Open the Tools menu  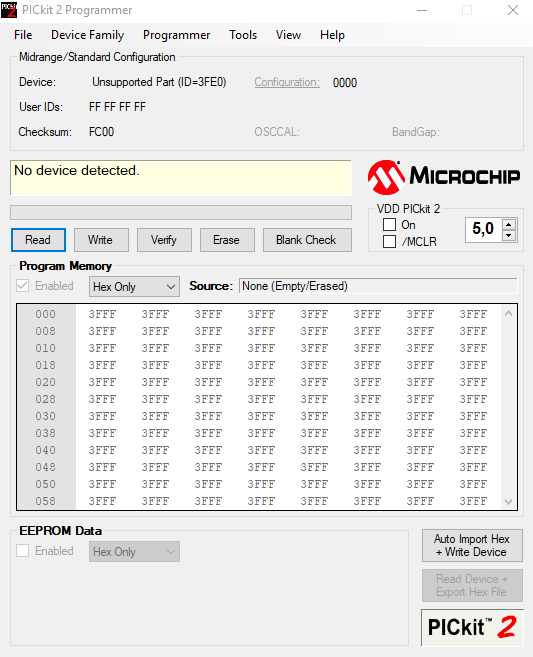243,35
